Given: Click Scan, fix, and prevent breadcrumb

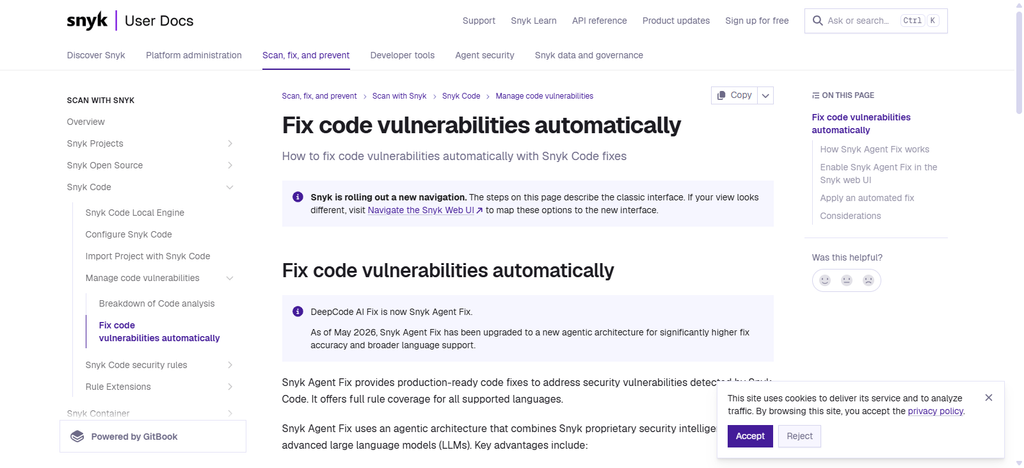Looking at the screenshot, I should (319, 96).
